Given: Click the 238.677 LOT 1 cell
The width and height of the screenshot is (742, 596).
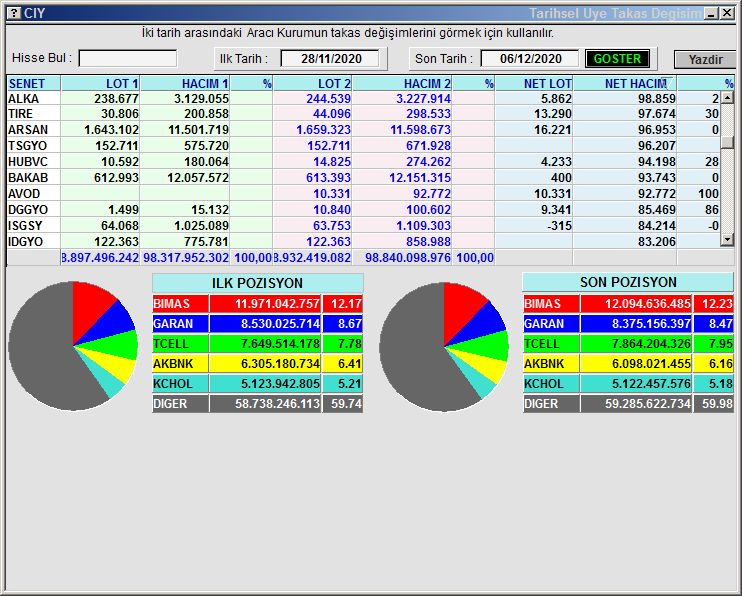Looking at the screenshot, I should [x=100, y=98].
